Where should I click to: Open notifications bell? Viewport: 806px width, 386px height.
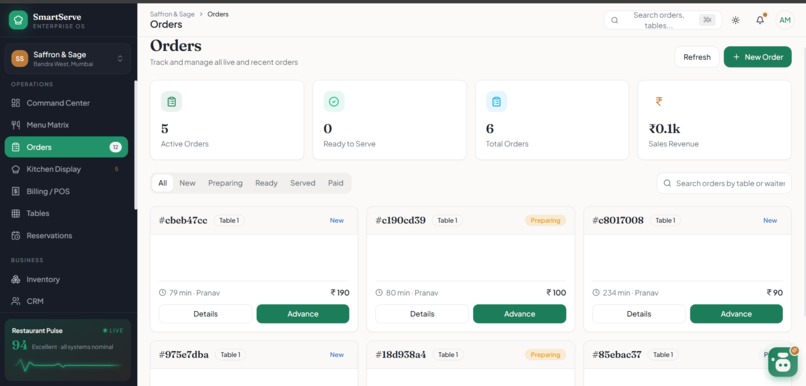760,20
